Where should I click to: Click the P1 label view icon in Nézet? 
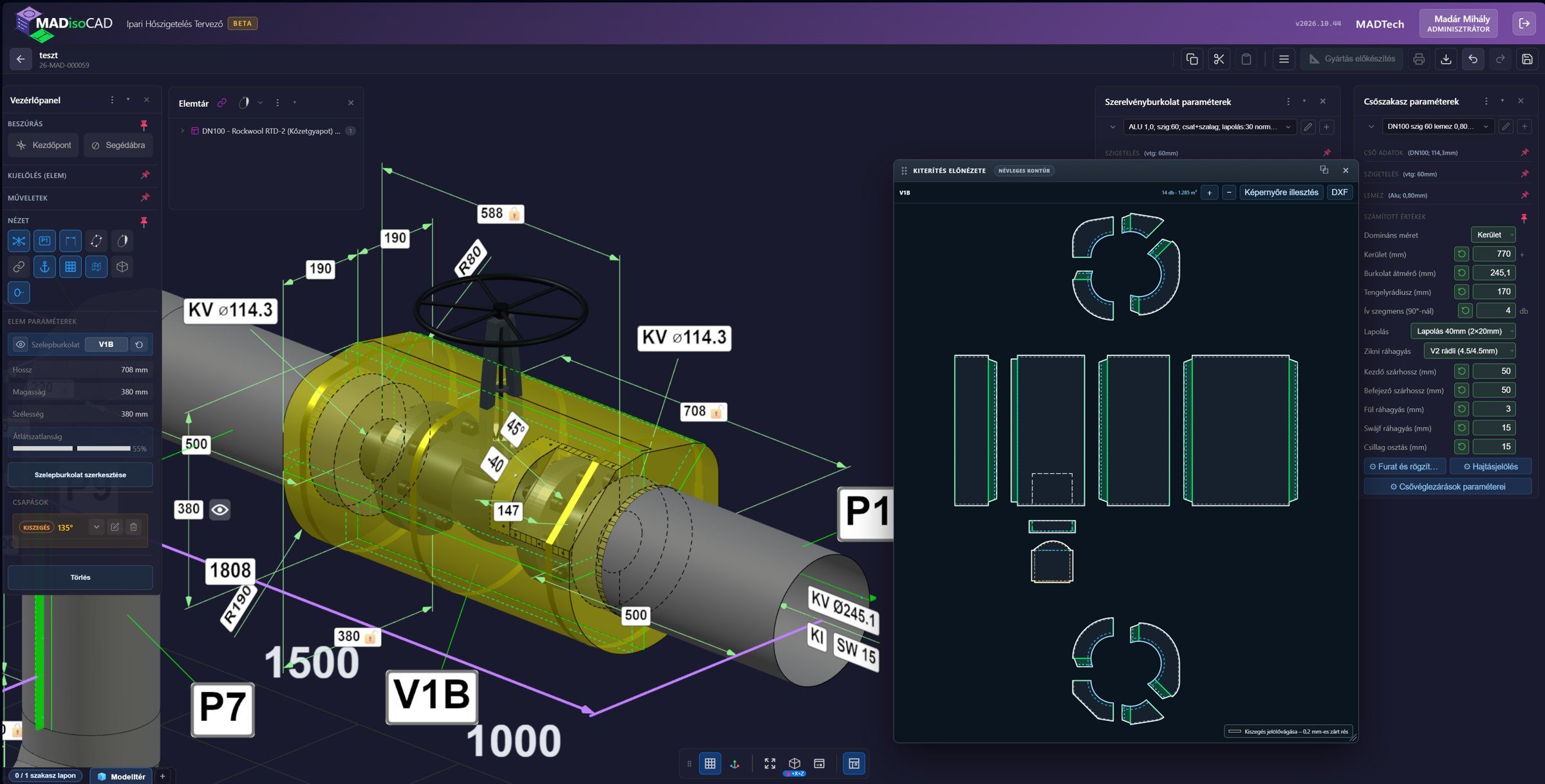coord(44,241)
